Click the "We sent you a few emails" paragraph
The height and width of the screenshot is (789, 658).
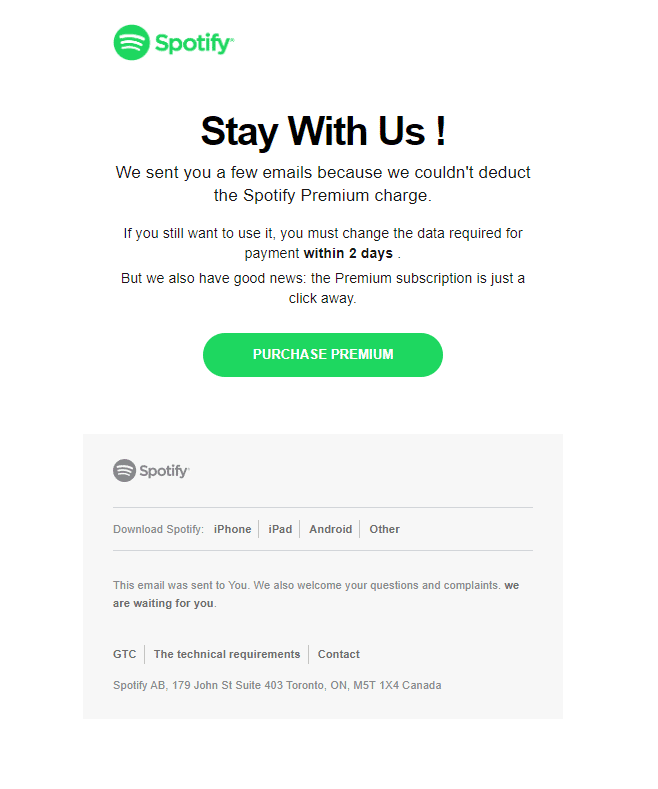coord(323,183)
